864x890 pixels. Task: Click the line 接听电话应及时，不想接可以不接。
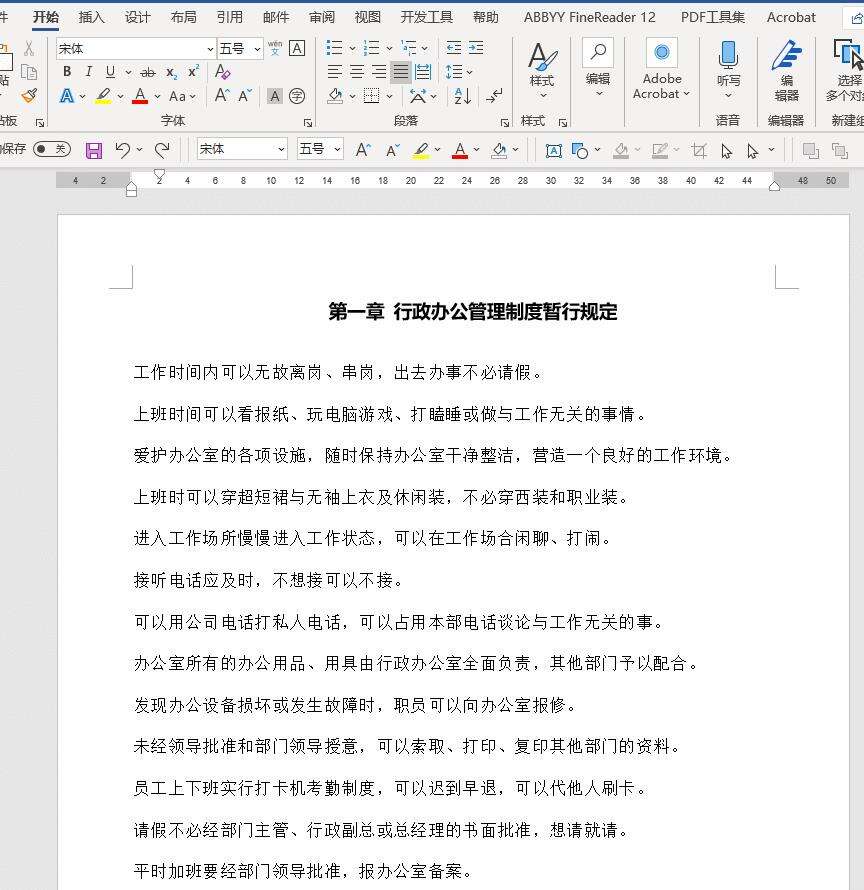point(269,580)
